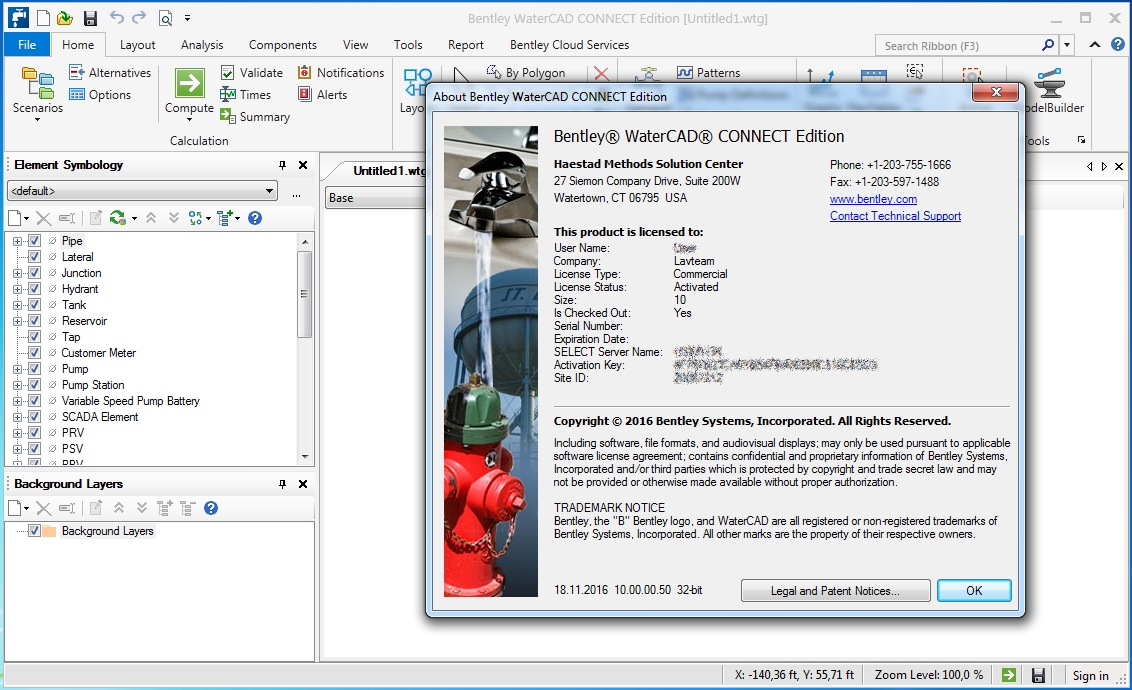
Task: Open Legal and Patent Notices
Action: pyautogui.click(x=835, y=590)
